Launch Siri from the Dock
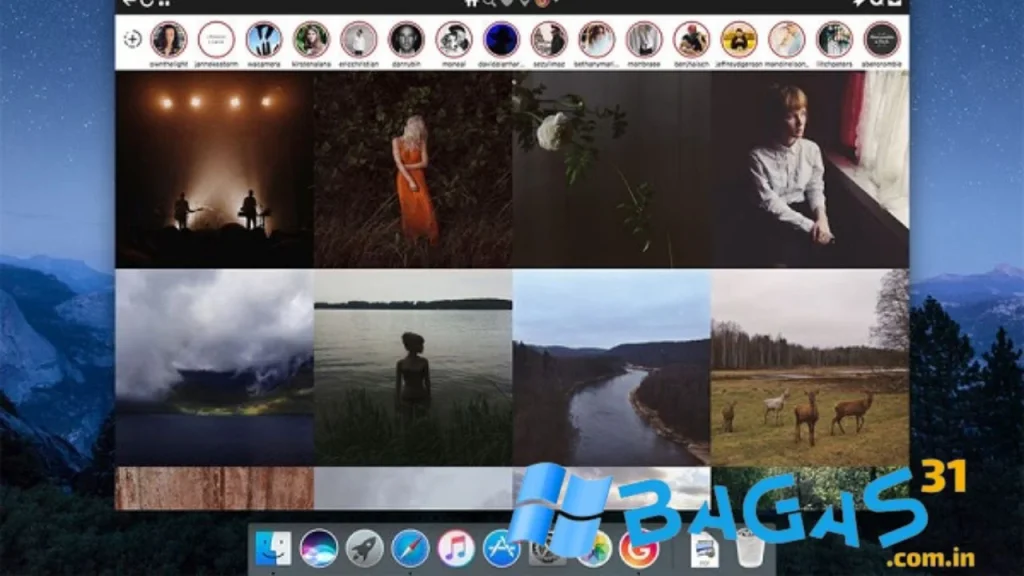The width and height of the screenshot is (1024, 576). [319, 548]
